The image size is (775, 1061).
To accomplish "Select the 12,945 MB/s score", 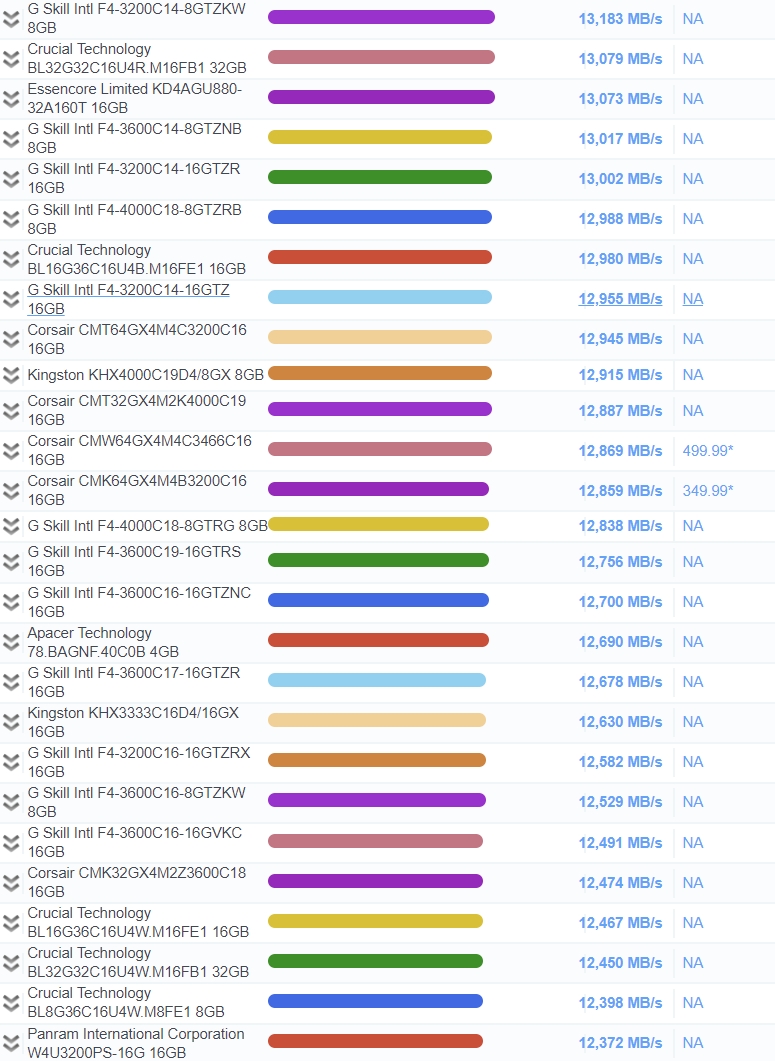I will click(x=620, y=339).
